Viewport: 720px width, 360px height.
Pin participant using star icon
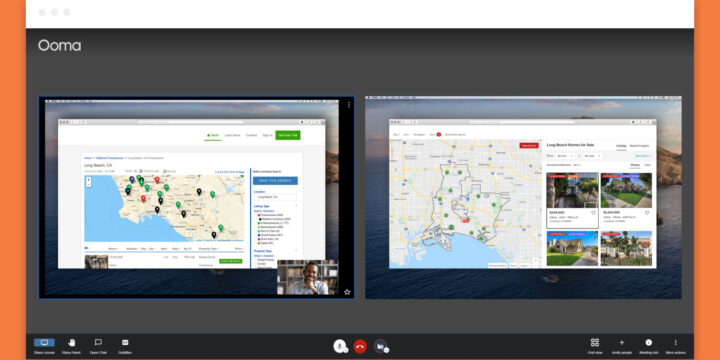[x=347, y=292]
